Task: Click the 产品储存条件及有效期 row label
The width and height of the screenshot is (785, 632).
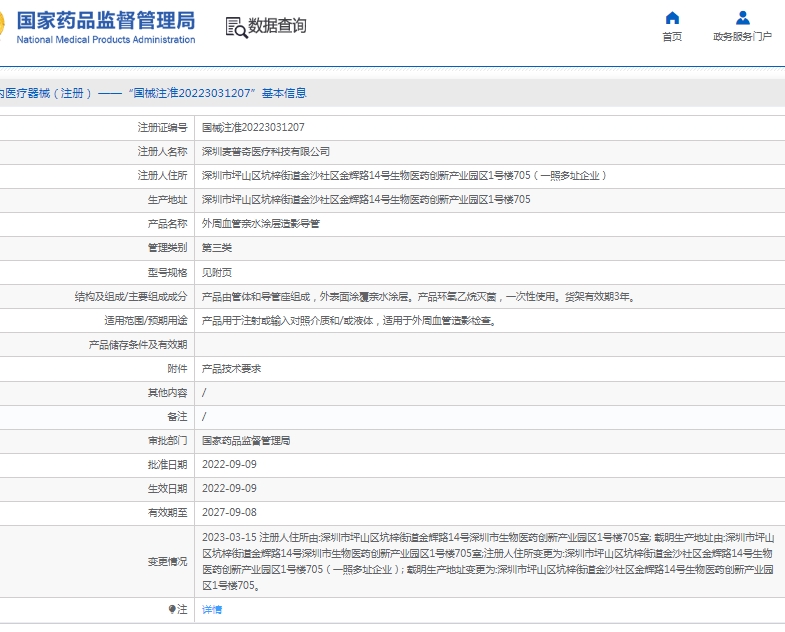Action: 138,345
